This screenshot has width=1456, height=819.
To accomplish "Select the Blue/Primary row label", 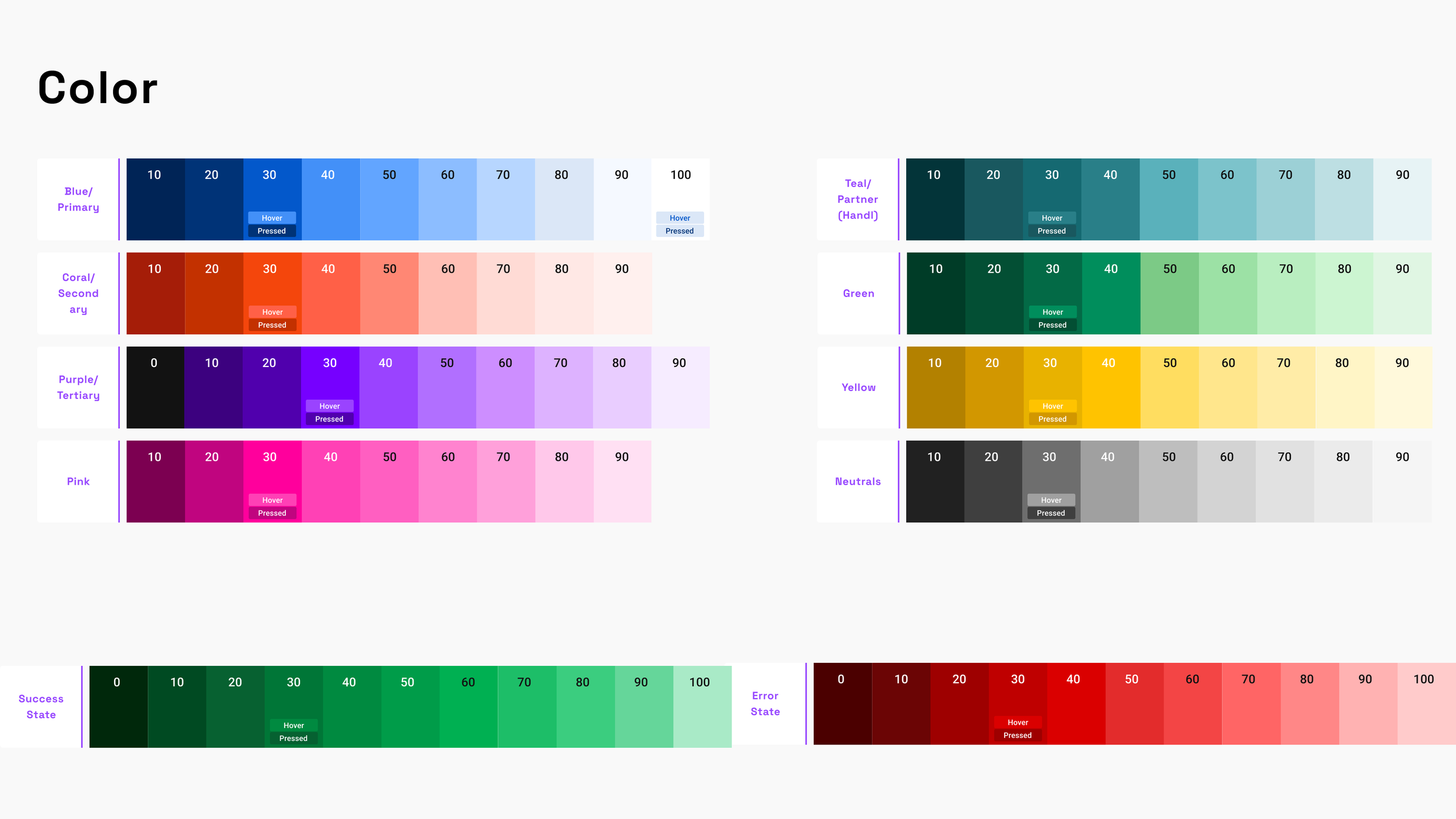I will click(x=78, y=199).
